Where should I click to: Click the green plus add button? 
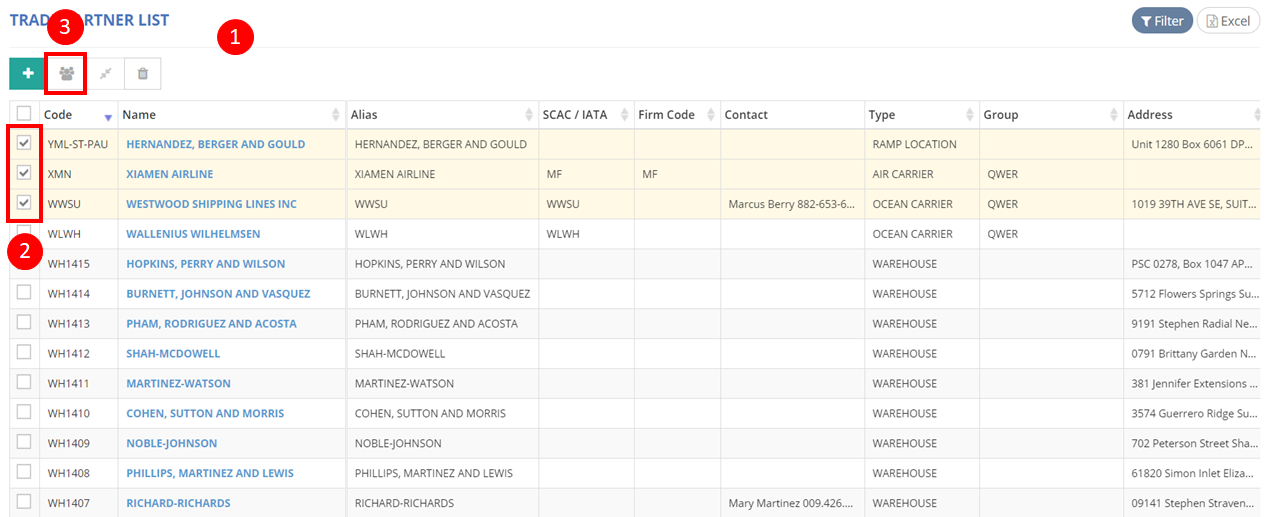[x=28, y=74]
